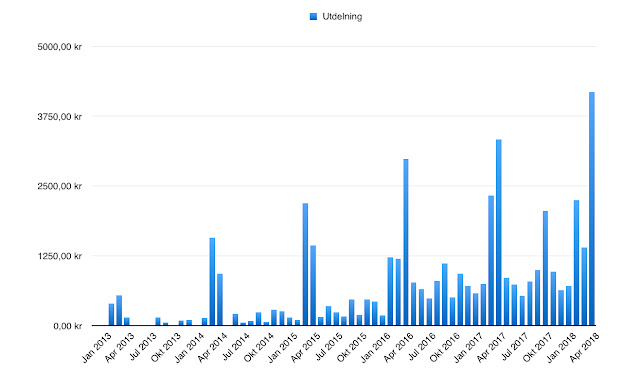
Task: Select the Jan 2015 axis label
Action: click(282, 347)
